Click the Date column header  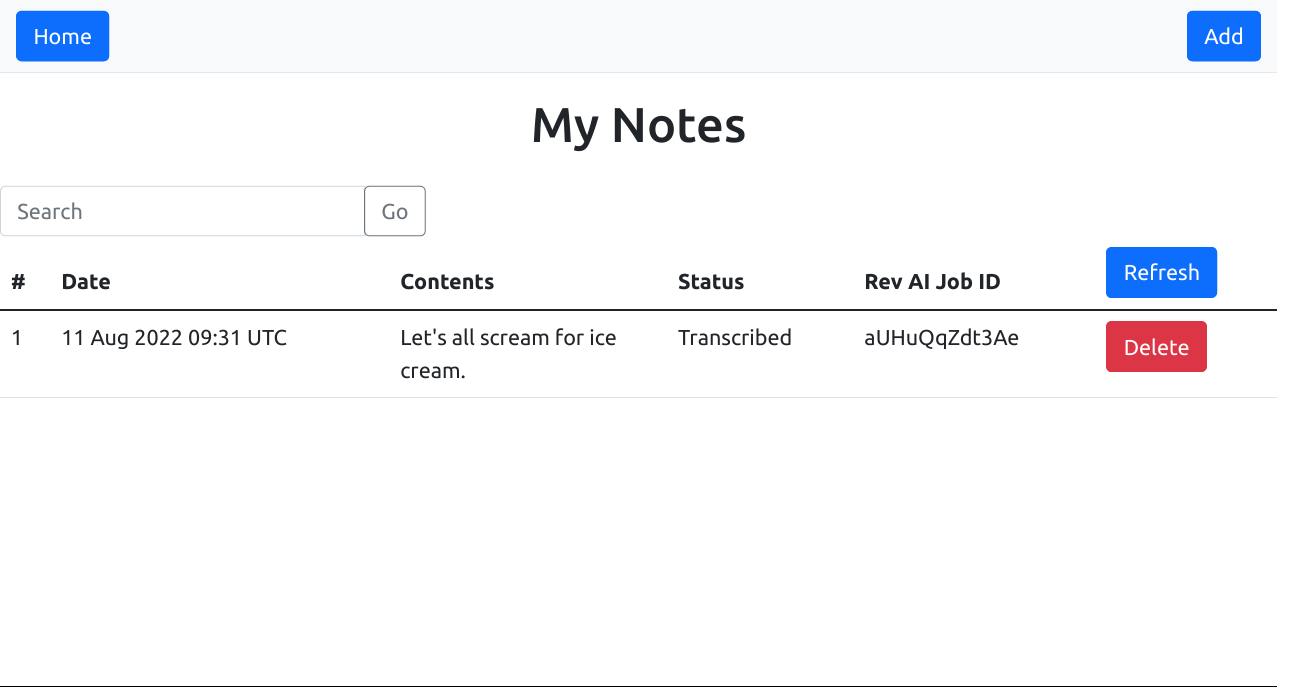[x=86, y=281]
